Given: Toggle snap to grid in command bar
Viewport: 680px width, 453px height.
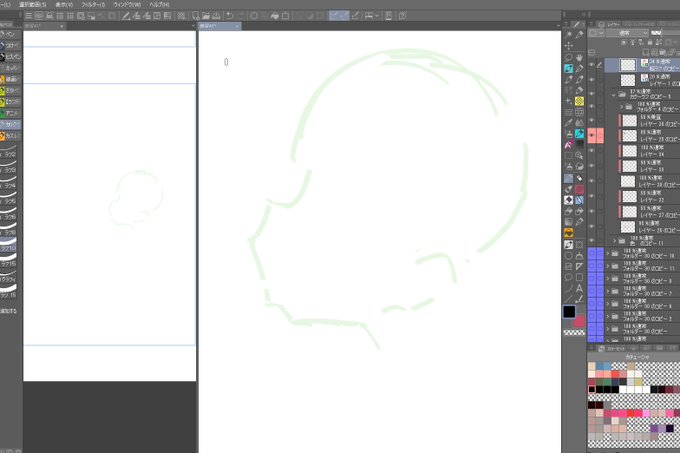Looking at the screenshot, I should 356,16.
